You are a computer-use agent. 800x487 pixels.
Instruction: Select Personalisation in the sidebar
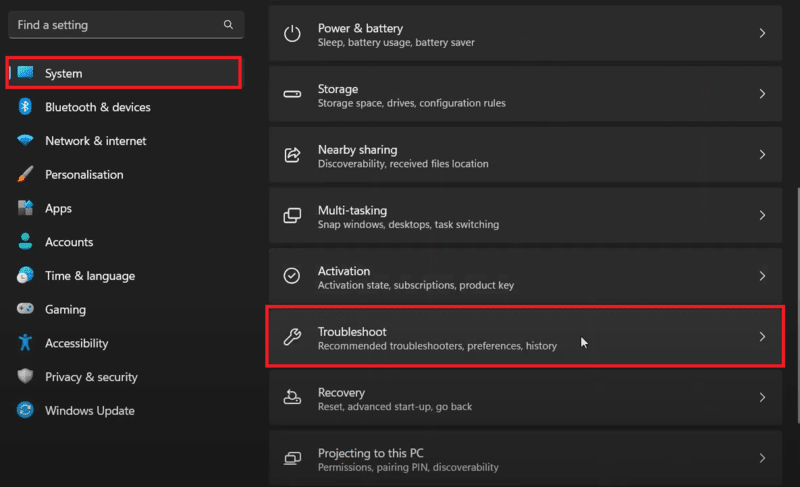tap(84, 175)
